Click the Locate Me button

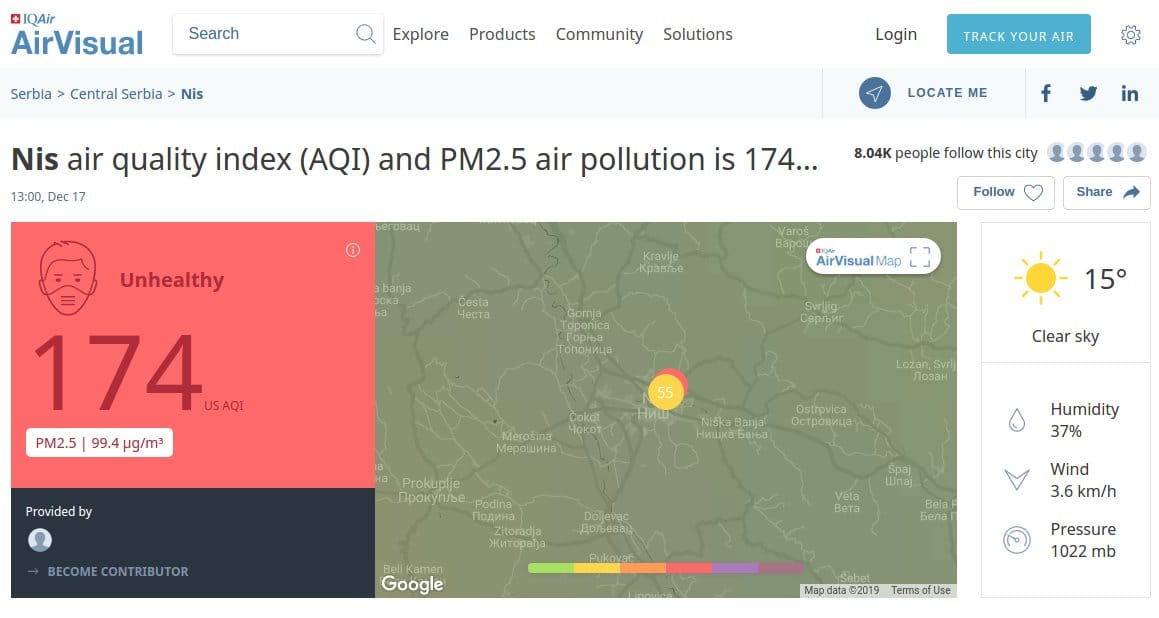[x=923, y=93]
